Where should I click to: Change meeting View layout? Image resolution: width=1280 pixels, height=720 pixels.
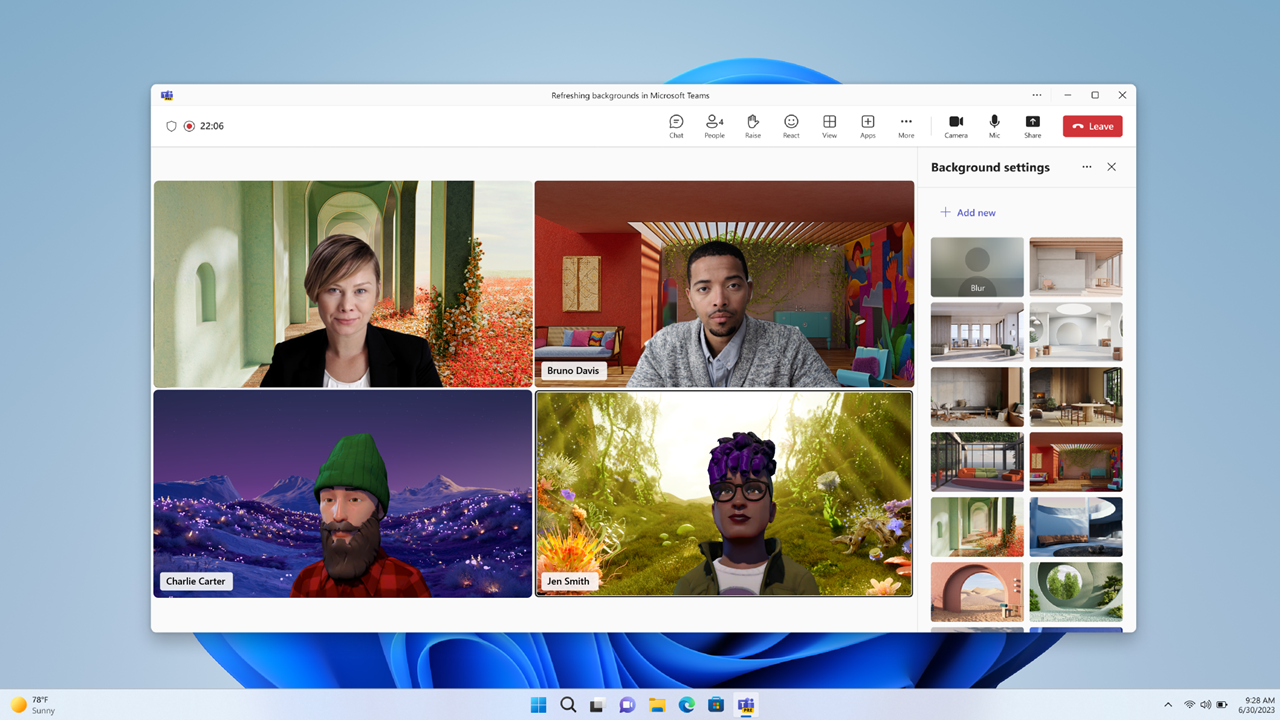tap(829, 126)
